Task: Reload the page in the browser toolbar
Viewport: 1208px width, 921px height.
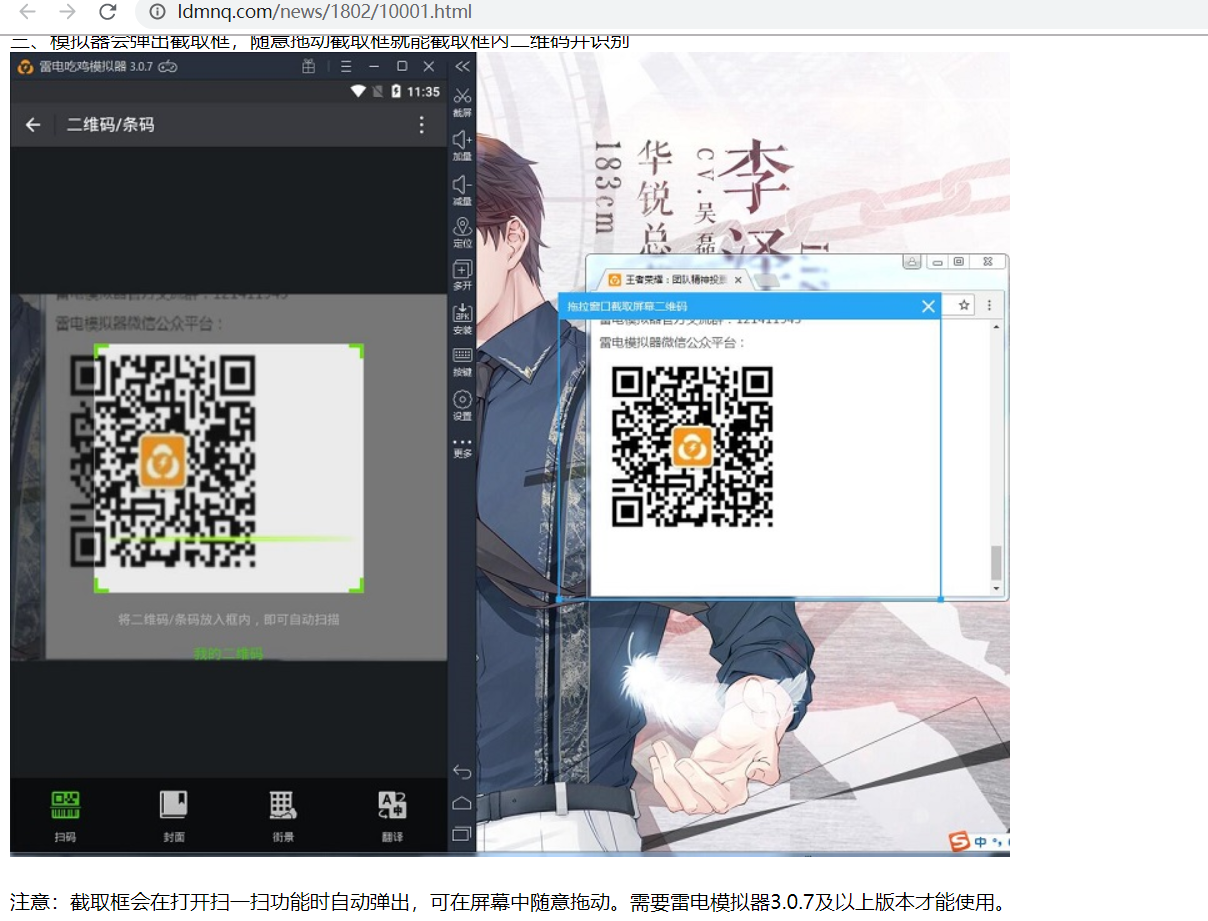Action: pos(107,12)
